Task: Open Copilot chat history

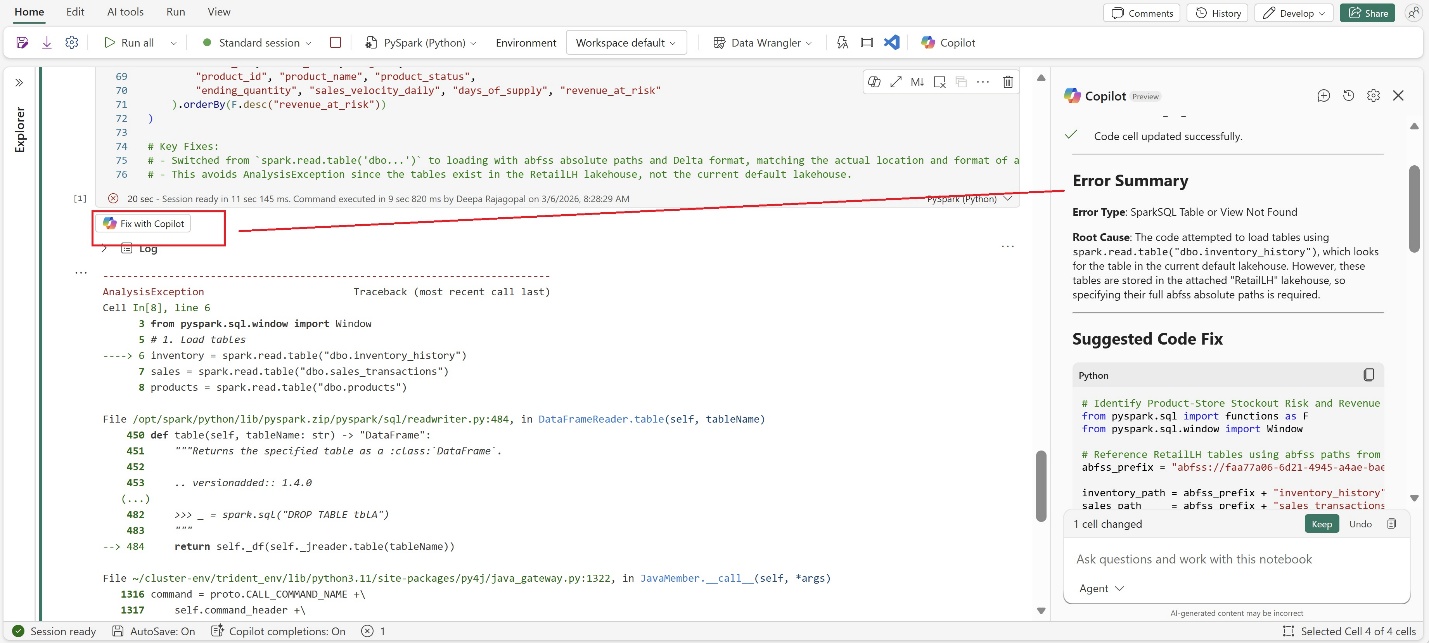Action: coord(1348,95)
